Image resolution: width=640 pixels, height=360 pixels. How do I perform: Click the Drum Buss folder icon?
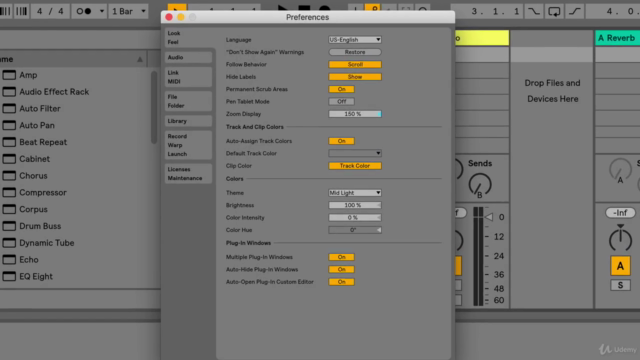point(9,226)
